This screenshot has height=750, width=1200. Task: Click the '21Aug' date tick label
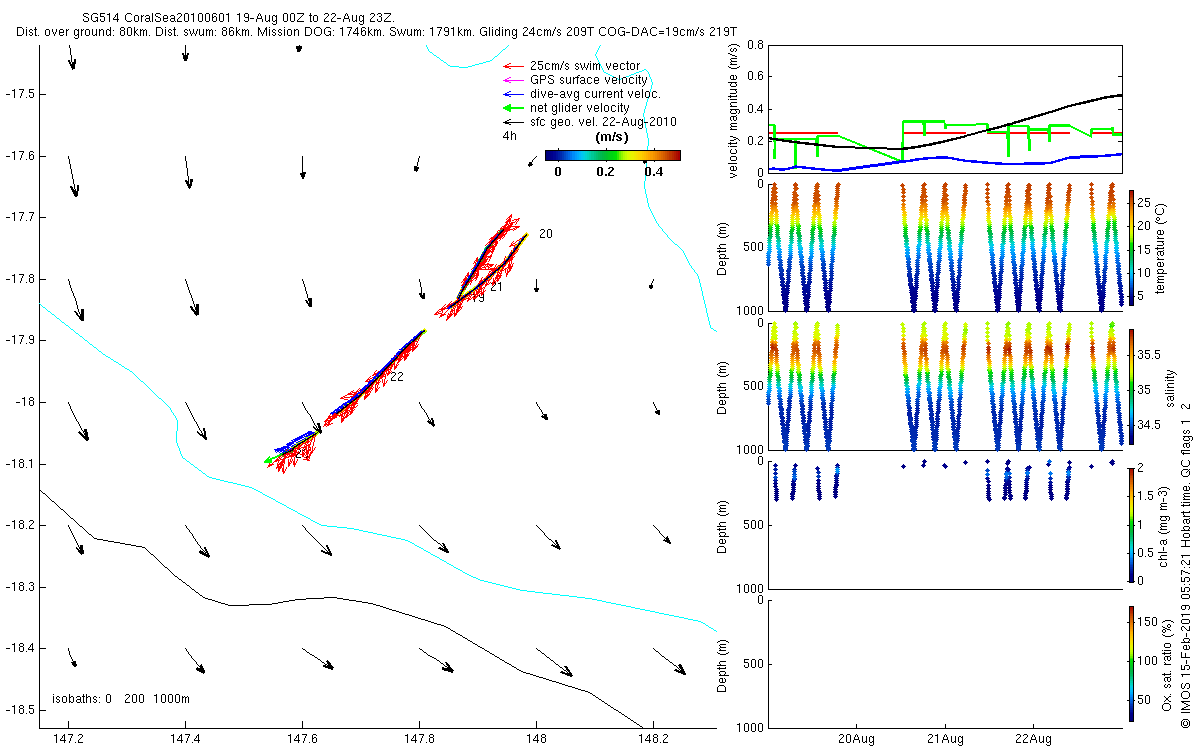[x=944, y=740]
